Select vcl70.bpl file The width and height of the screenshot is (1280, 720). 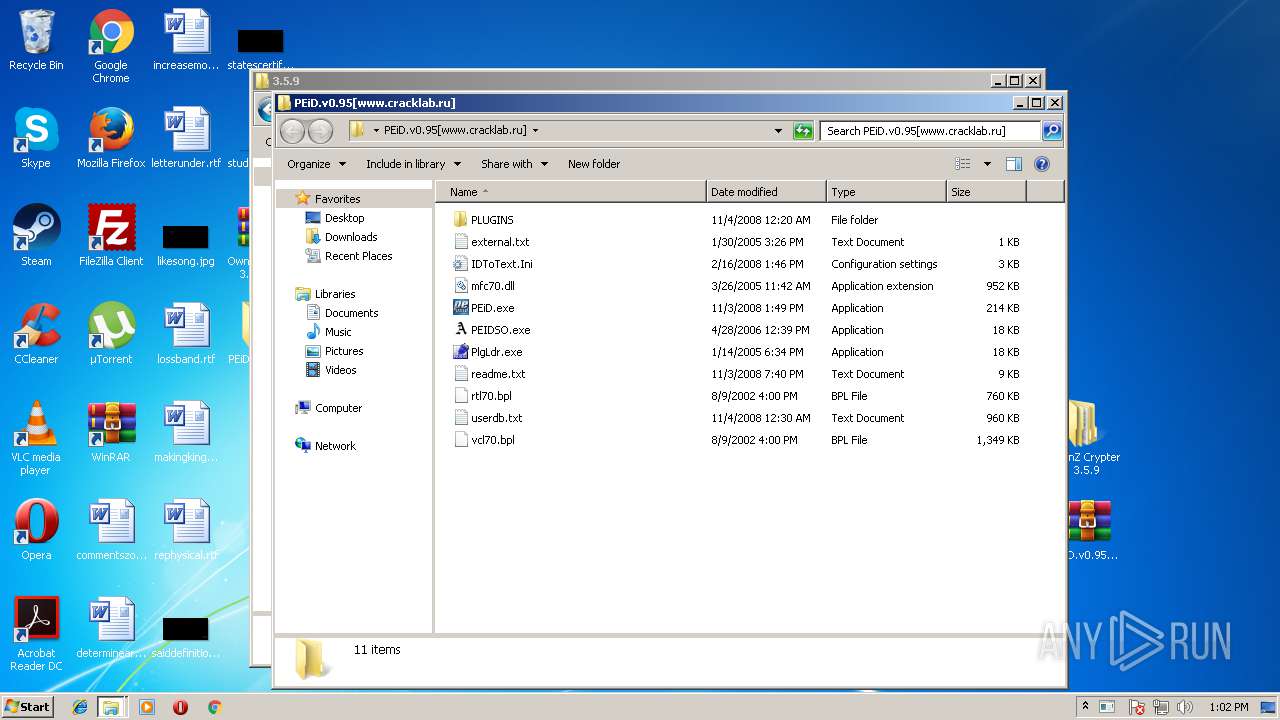[x=493, y=440]
